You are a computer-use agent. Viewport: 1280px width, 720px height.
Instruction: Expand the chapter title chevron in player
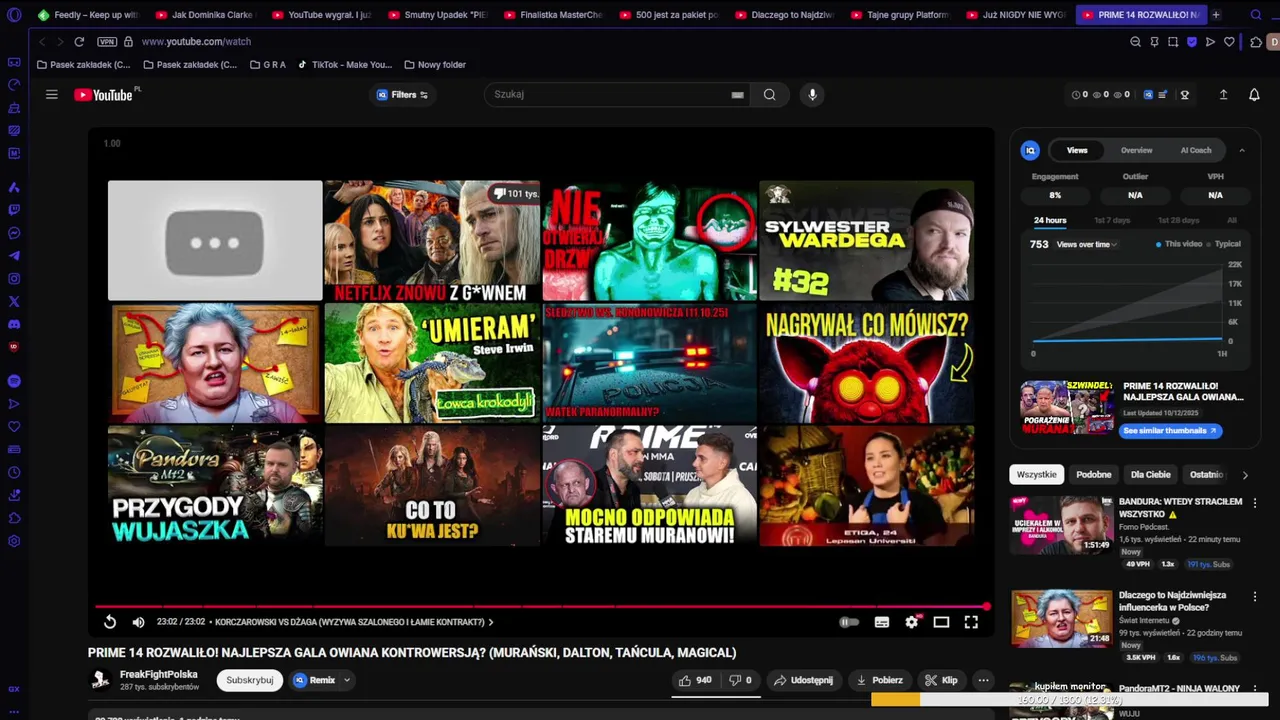pyautogui.click(x=491, y=622)
